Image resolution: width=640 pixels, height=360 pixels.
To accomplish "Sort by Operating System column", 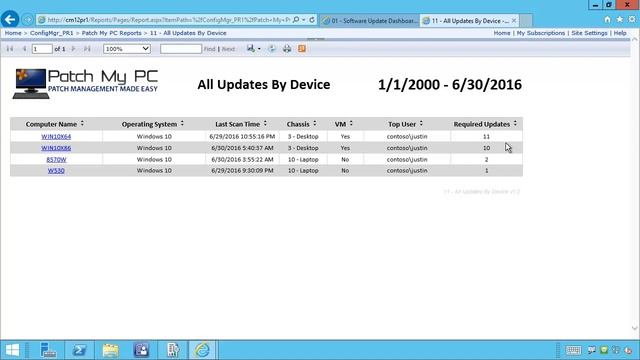I will pyautogui.click(x=182, y=123).
